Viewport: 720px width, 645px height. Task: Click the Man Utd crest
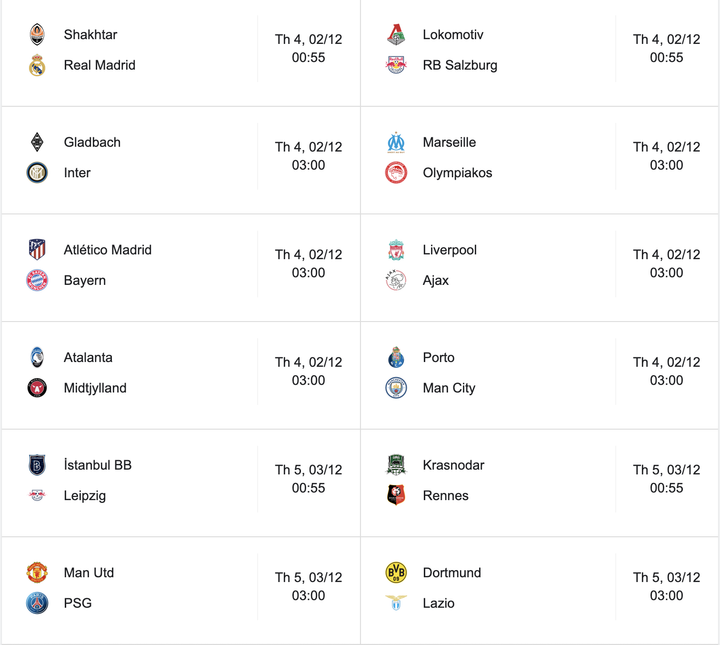(37, 573)
